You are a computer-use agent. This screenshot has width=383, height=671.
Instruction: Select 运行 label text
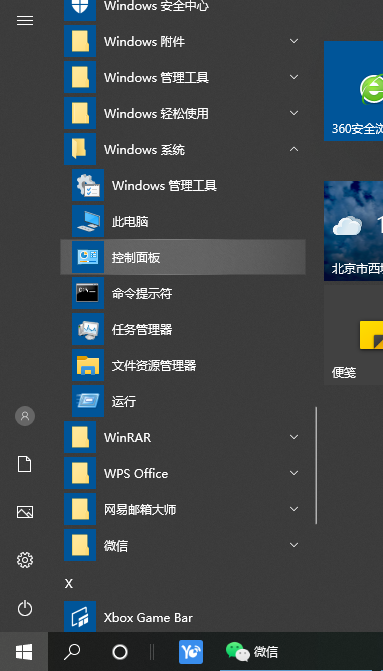coord(124,401)
